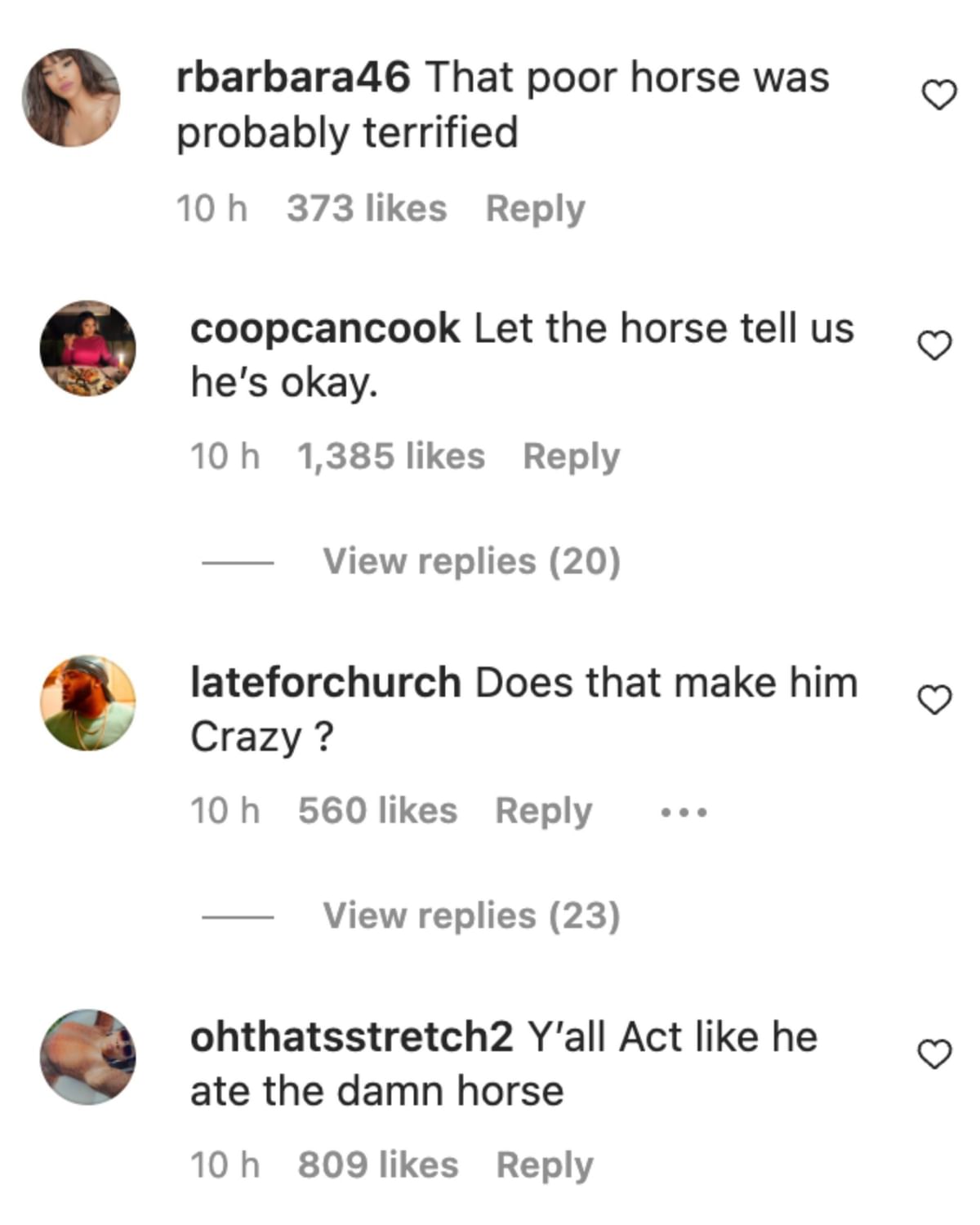The image size is (980, 1225).
Task: Tap the heart icon on coopcancook's comment
Action: pos(936,347)
